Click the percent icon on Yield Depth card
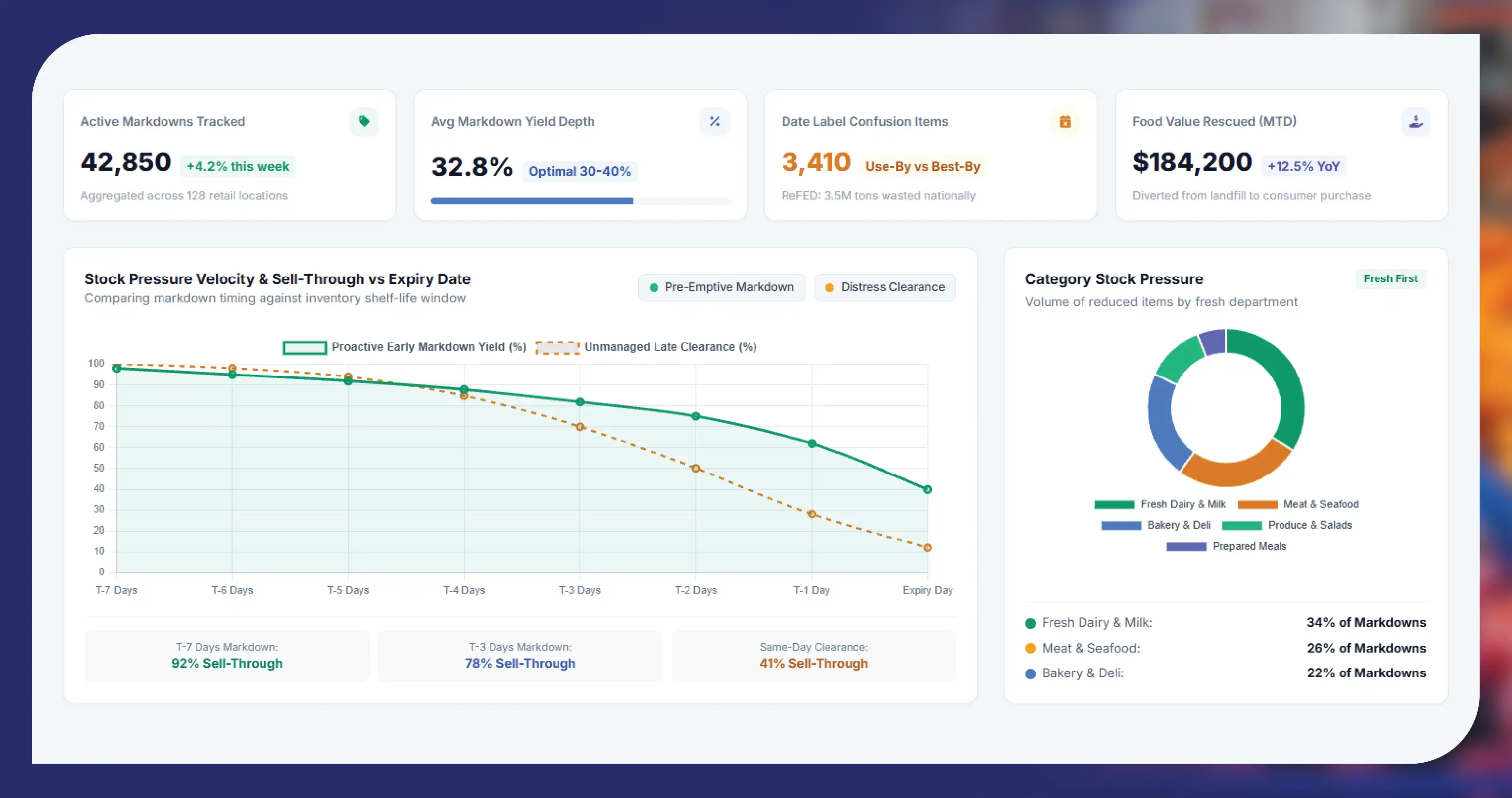The image size is (1512, 798). click(714, 122)
